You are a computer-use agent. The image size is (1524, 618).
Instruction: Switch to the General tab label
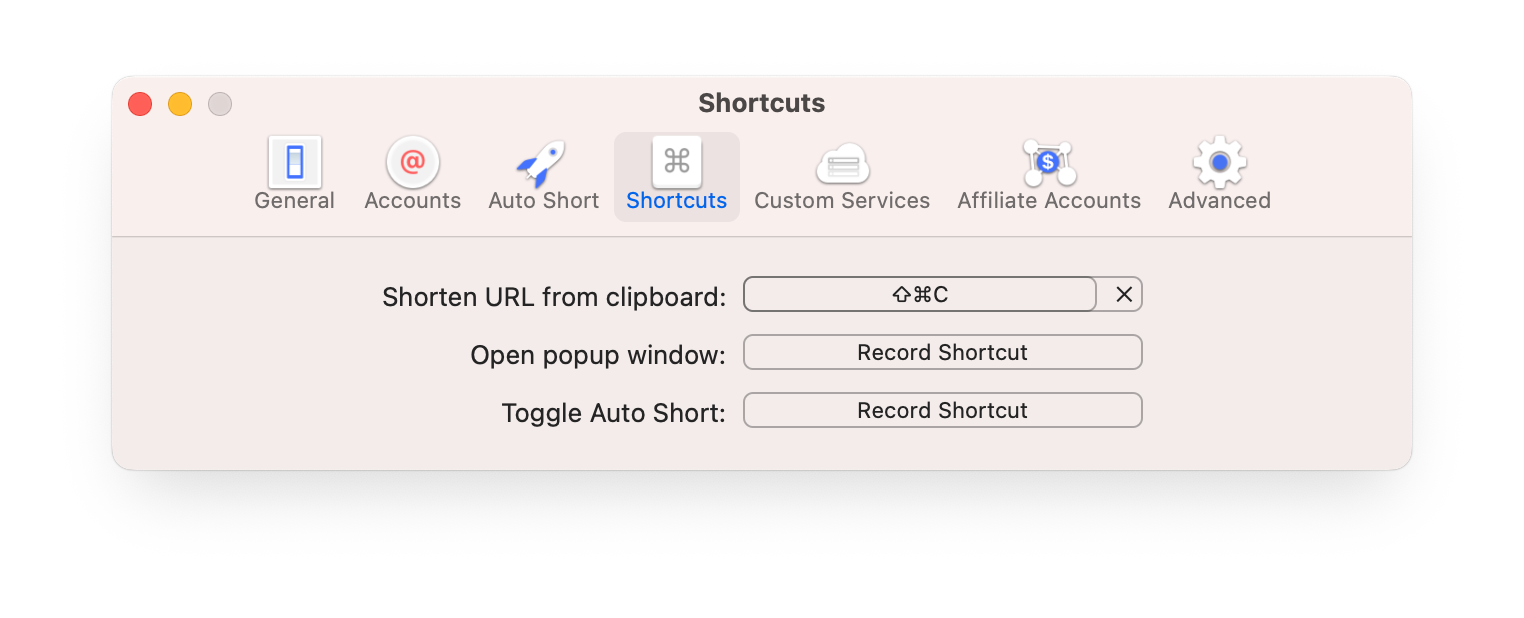(295, 201)
